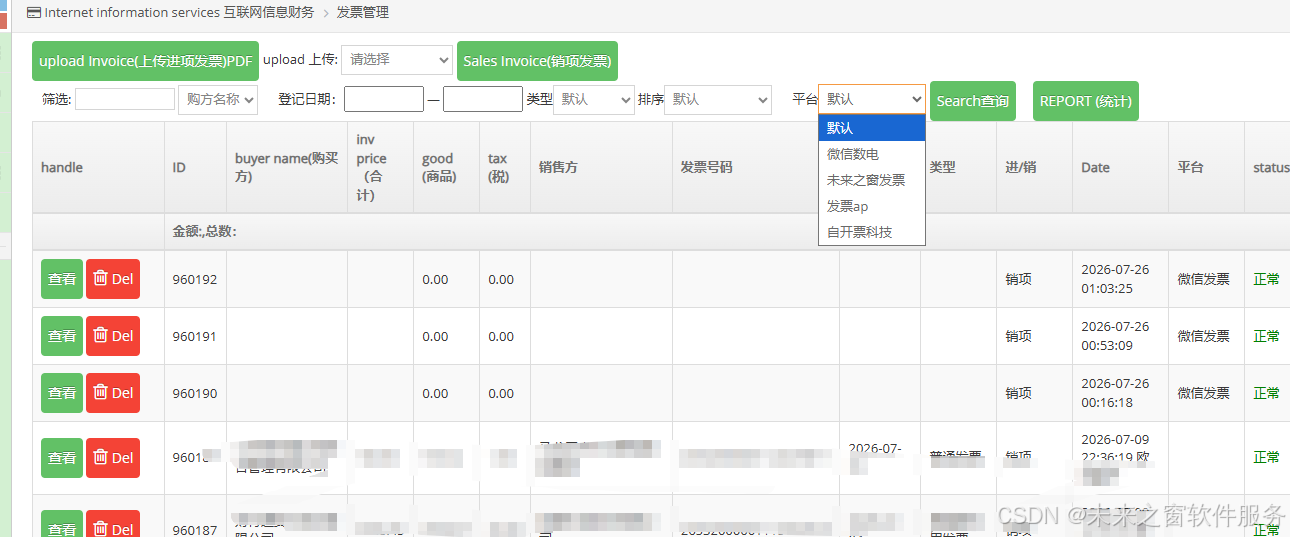Click the Sales Invoice(销项发票) button
This screenshot has height=537, width=1290.
click(x=537, y=61)
